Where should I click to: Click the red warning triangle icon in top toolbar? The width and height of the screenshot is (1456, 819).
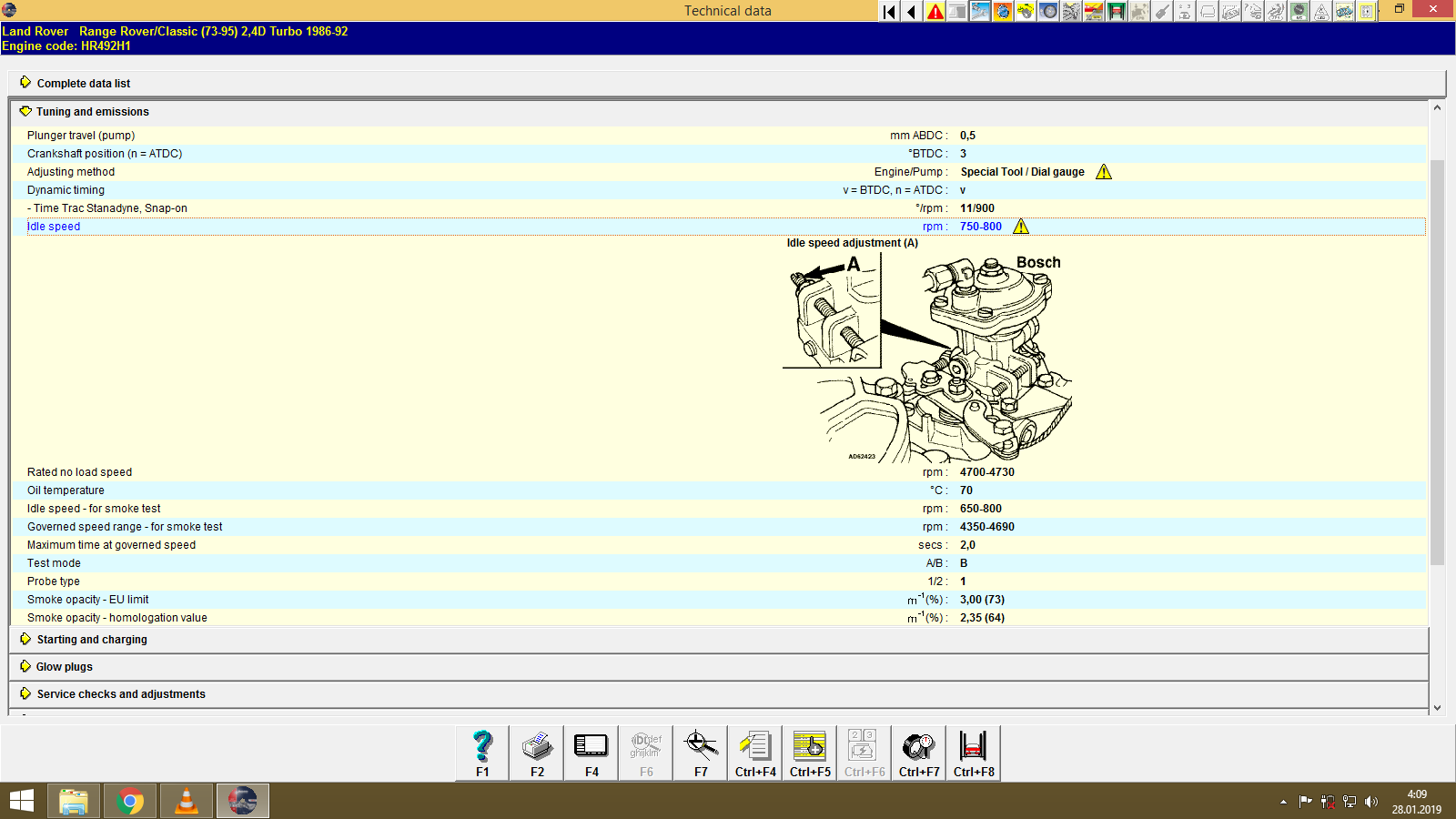point(935,11)
